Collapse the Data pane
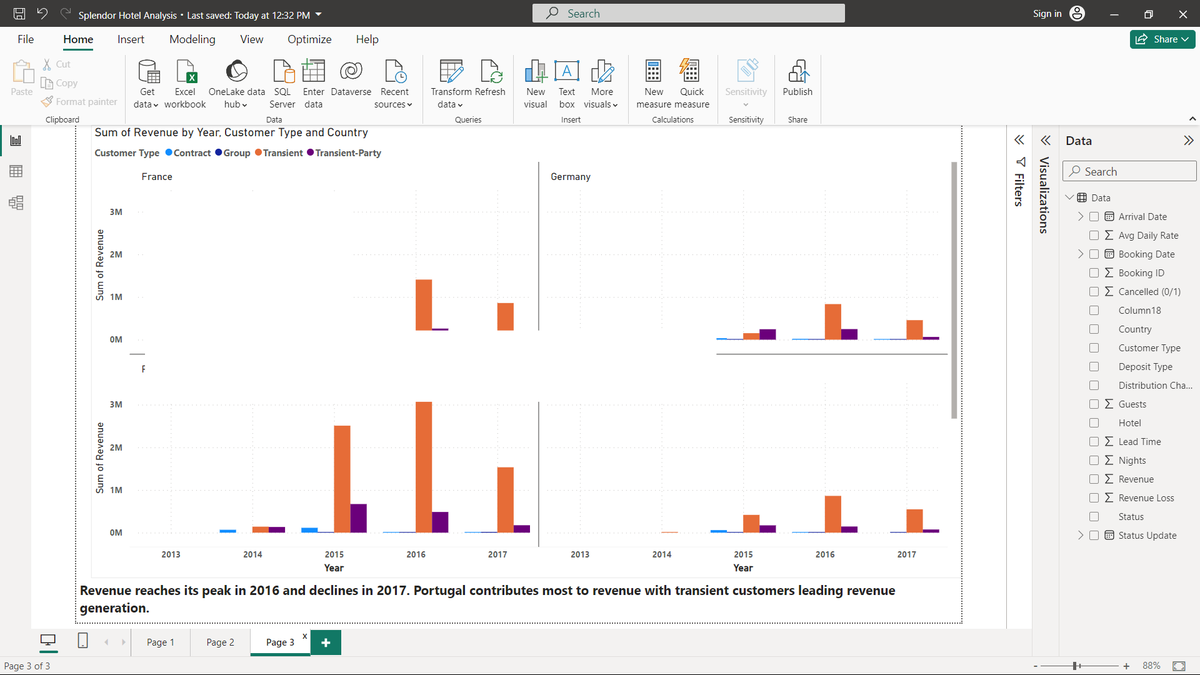This screenshot has height=675, width=1200. click(1188, 141)
